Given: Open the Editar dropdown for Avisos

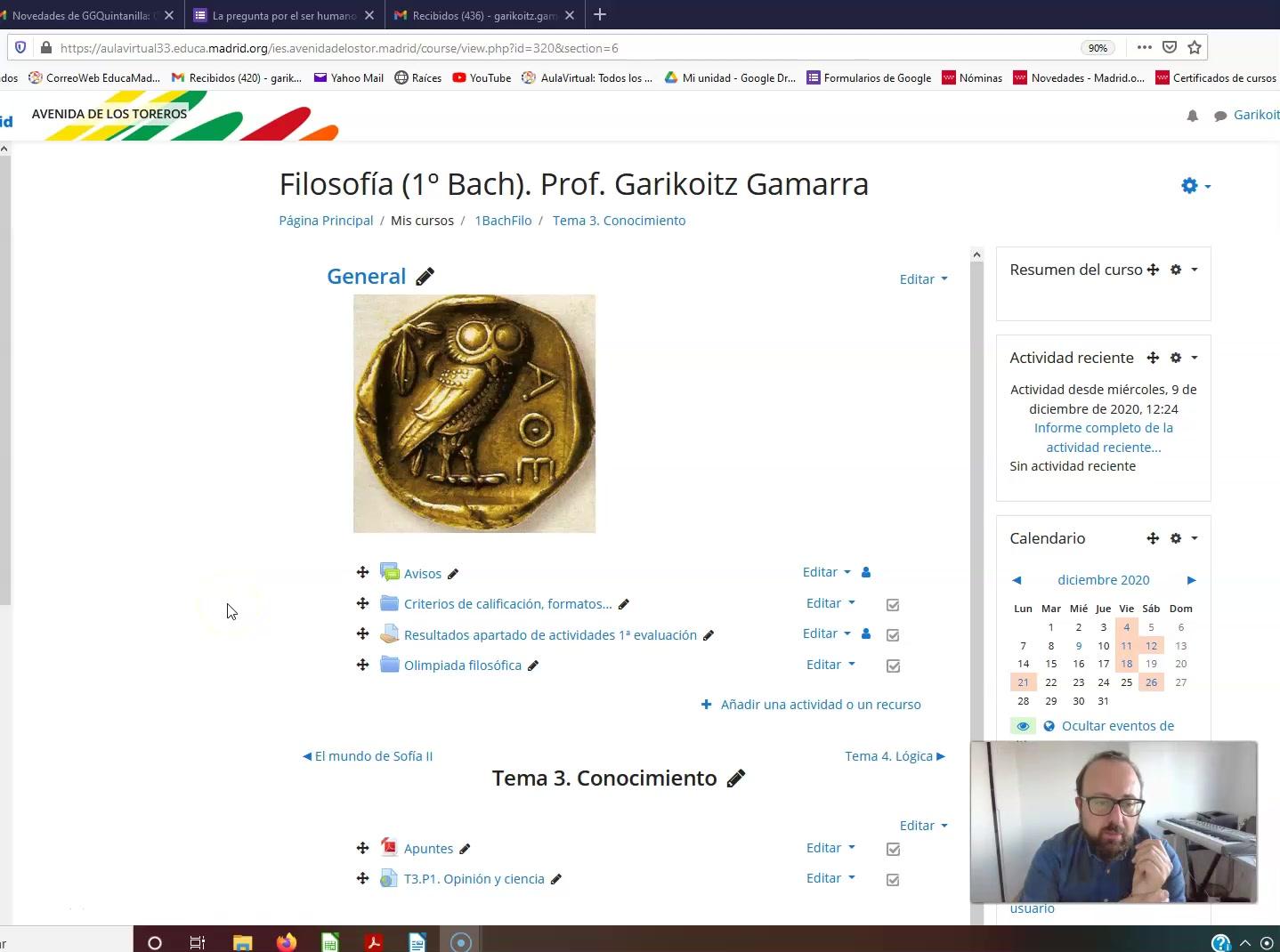Looking at the screenshot, I should pyautogui.click(x=826, y=572).
